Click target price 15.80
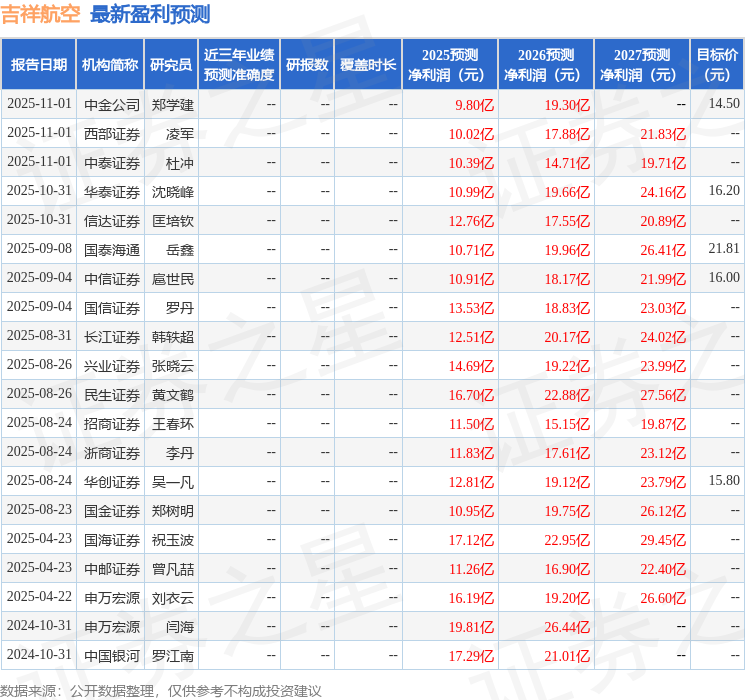 coord(724,480)
